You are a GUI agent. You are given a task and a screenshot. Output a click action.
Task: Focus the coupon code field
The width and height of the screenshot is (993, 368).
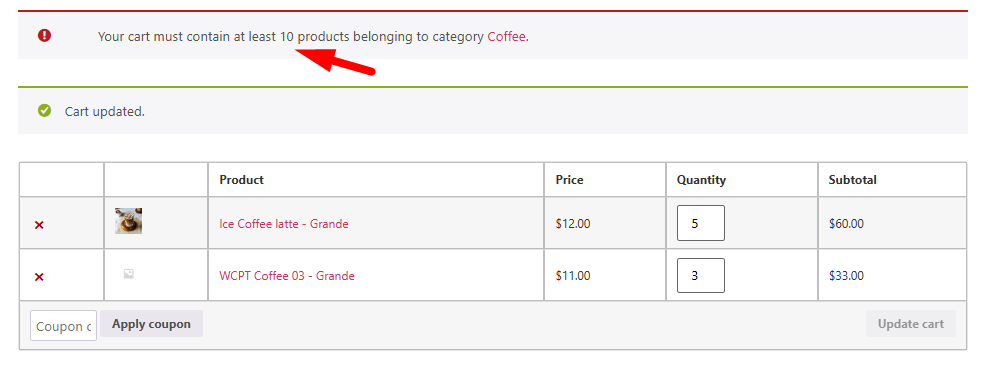[63, 326]
